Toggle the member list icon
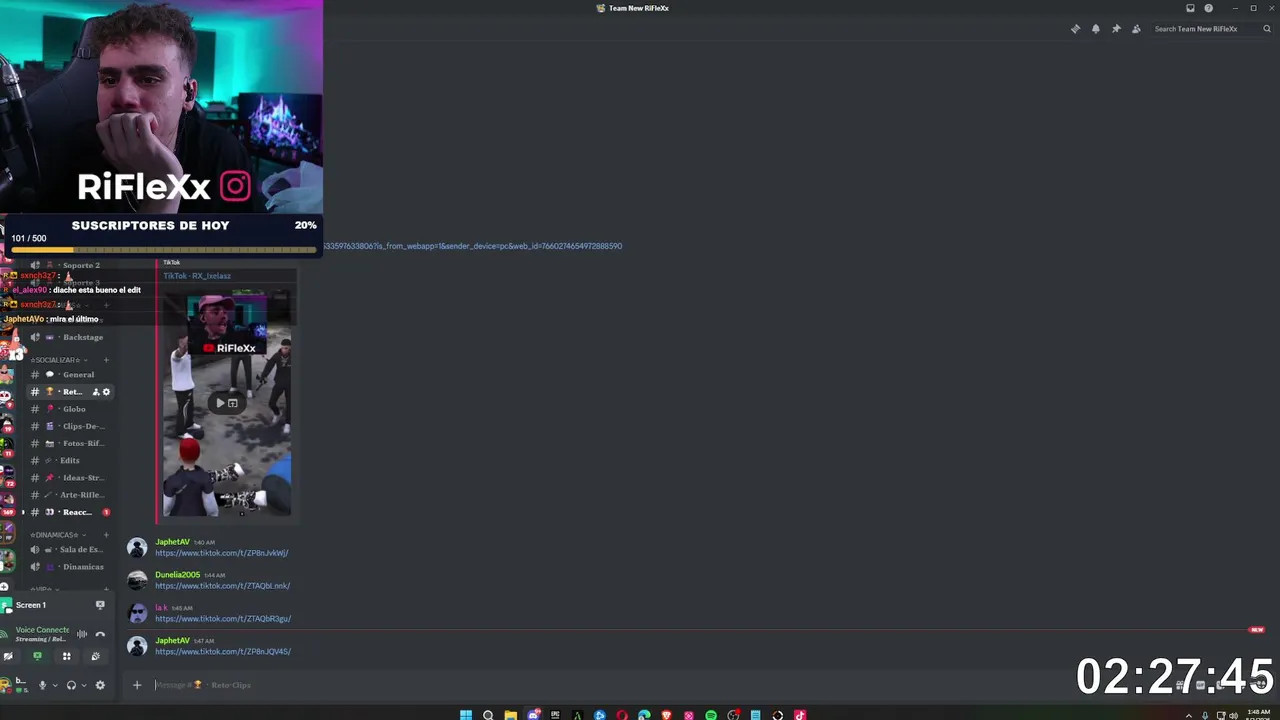The width and height of the screenshot is (1280, 720). point(1136,29)
